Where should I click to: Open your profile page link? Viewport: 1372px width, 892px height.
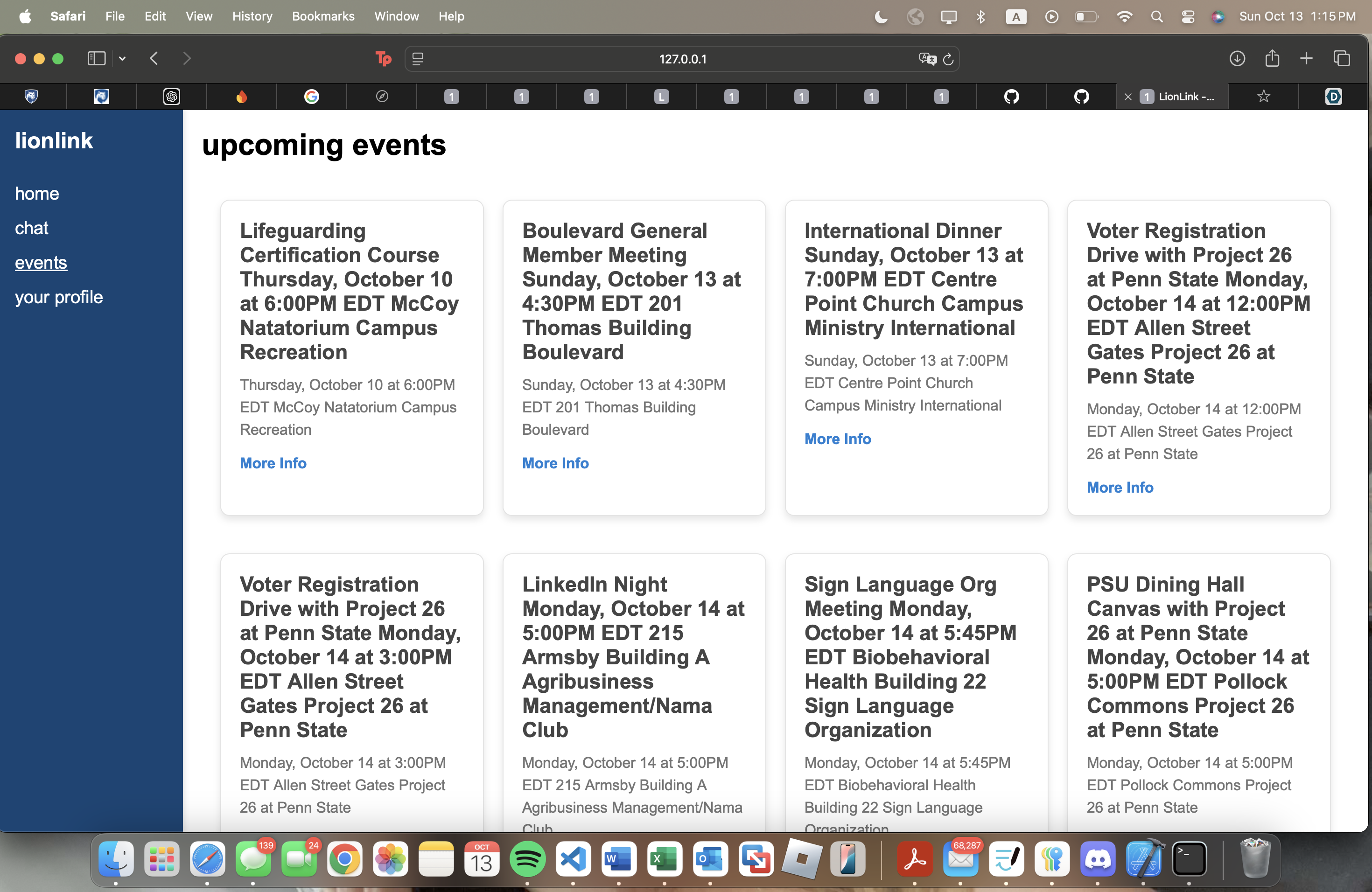[59, 297]
